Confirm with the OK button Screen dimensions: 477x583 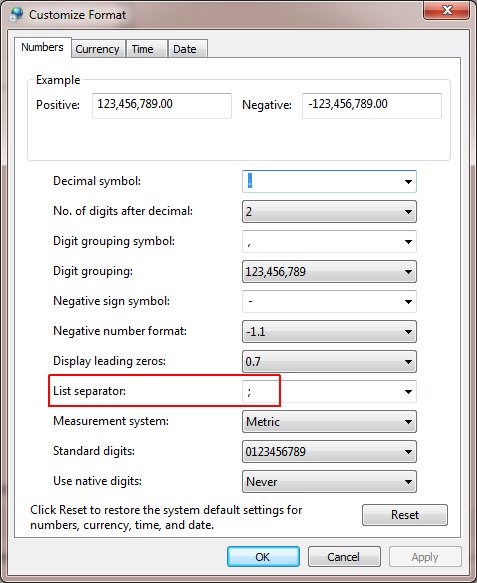(263, 557)
